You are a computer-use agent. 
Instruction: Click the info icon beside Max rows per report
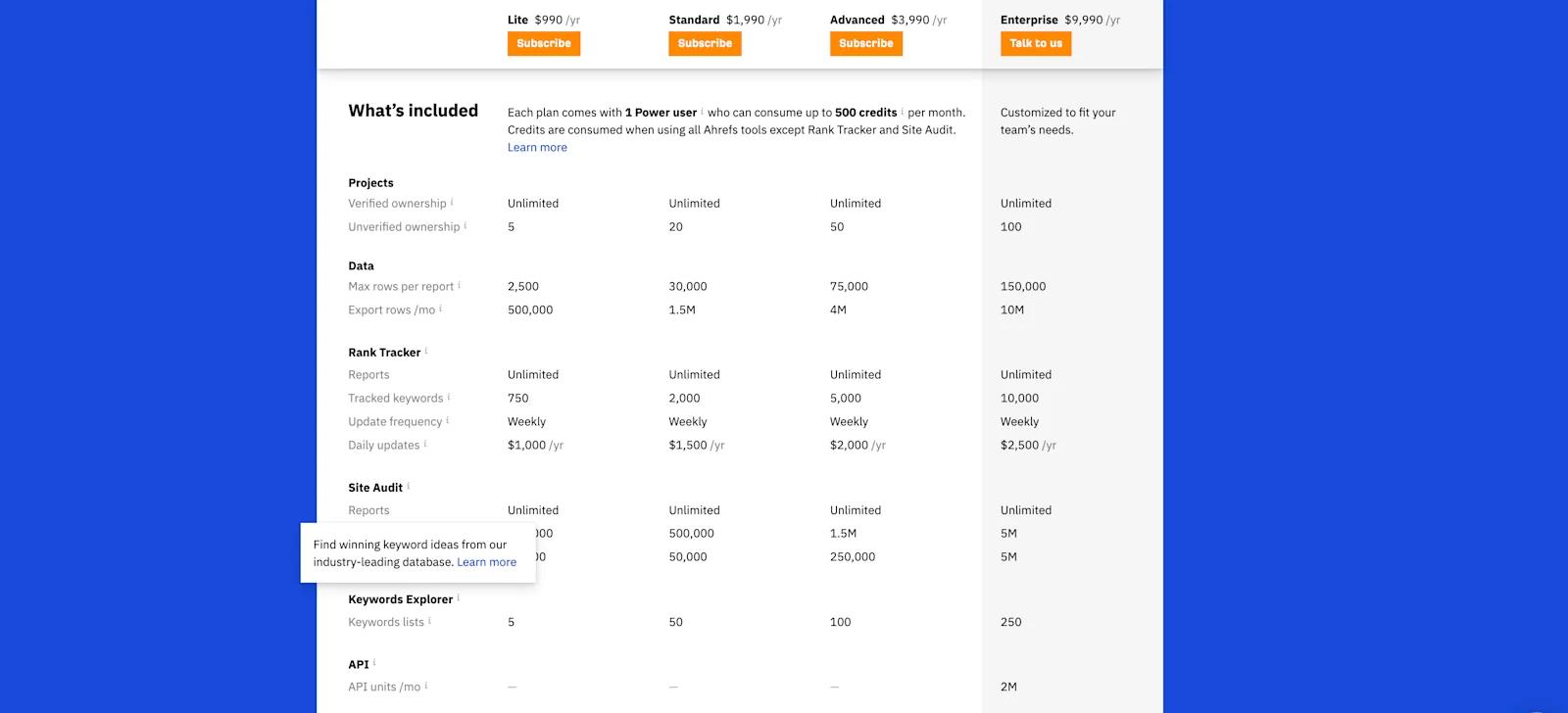coord(460,284)
